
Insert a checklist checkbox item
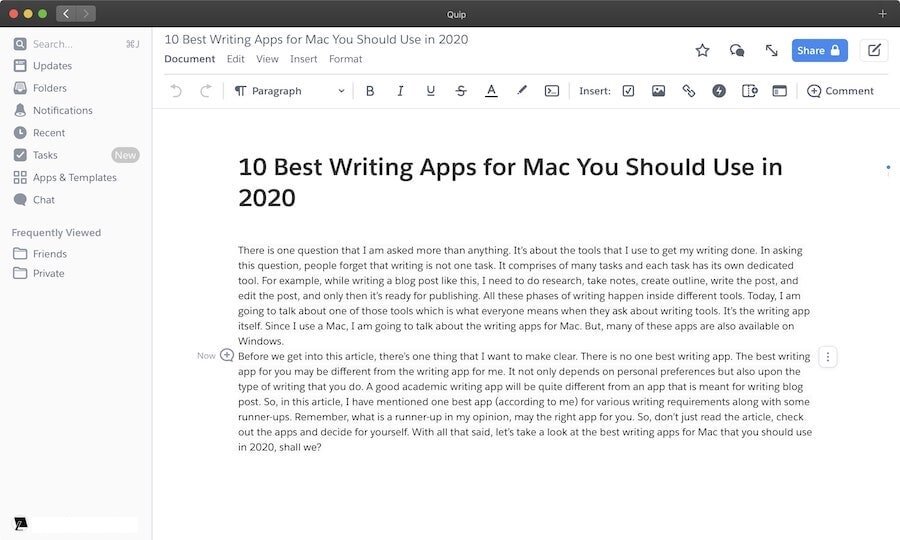pyautogui.click(x=628, y=91)
